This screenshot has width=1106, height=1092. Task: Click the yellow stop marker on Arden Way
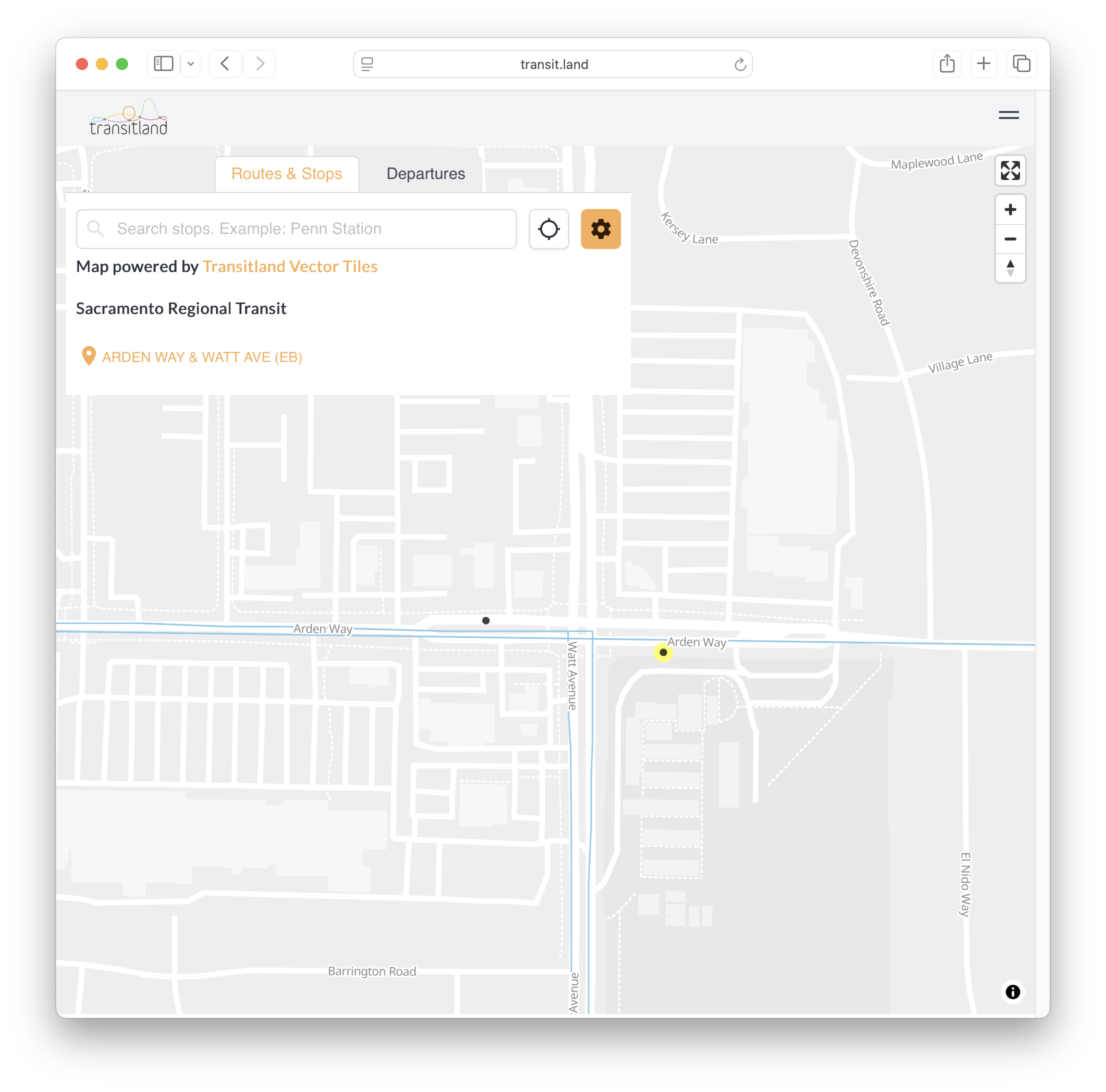click(x=662, y=652)
